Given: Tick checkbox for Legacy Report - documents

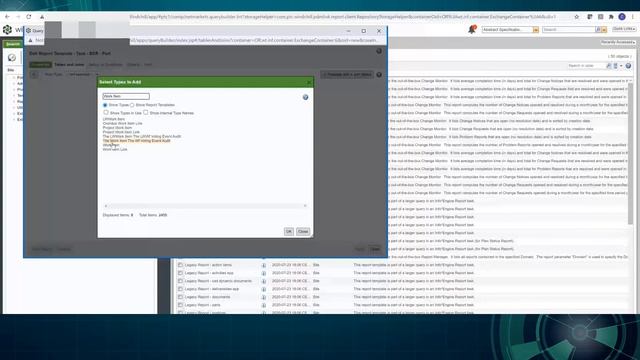Looking at the screenshot, I should (x=180, y=297).
